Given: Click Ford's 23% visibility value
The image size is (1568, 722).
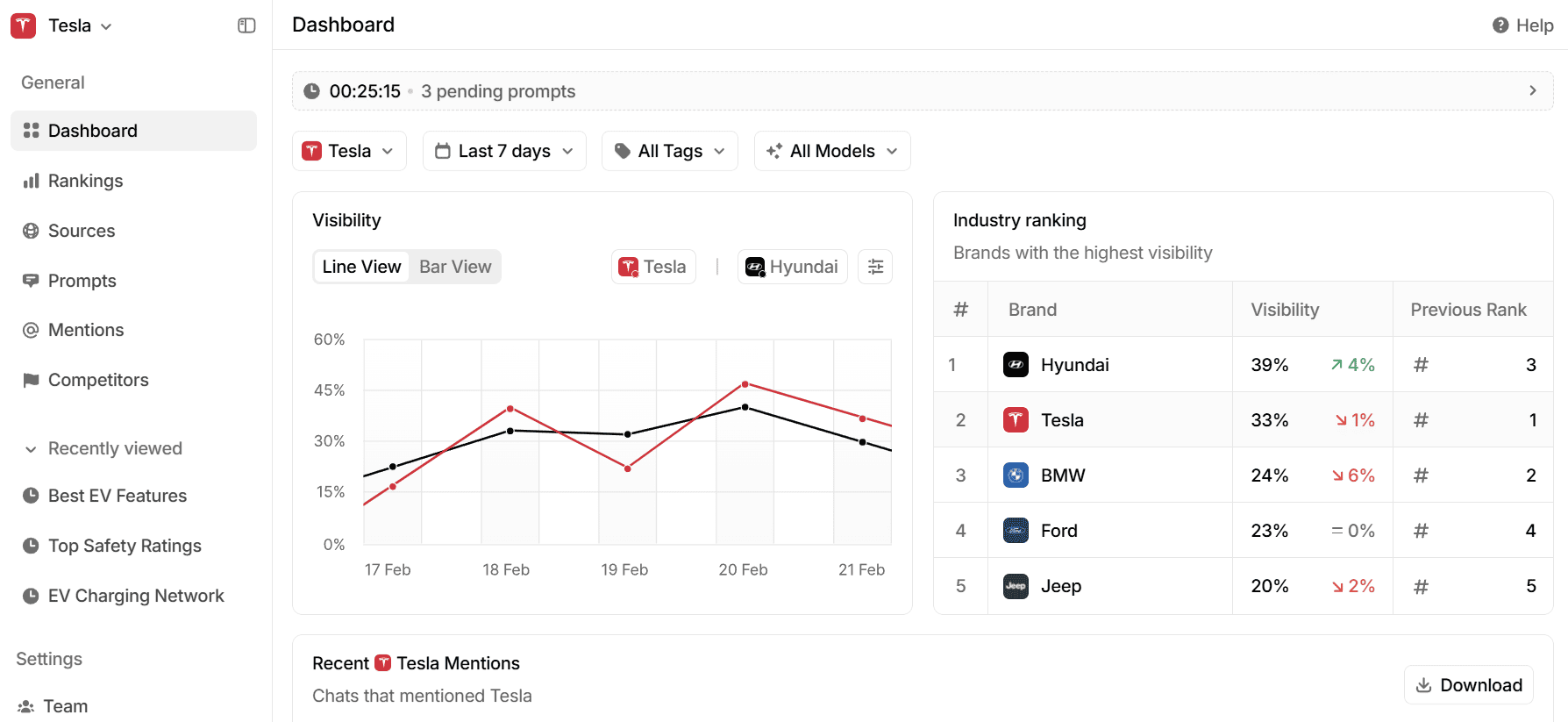Looking at the screenshot, I should [1270, 531].
